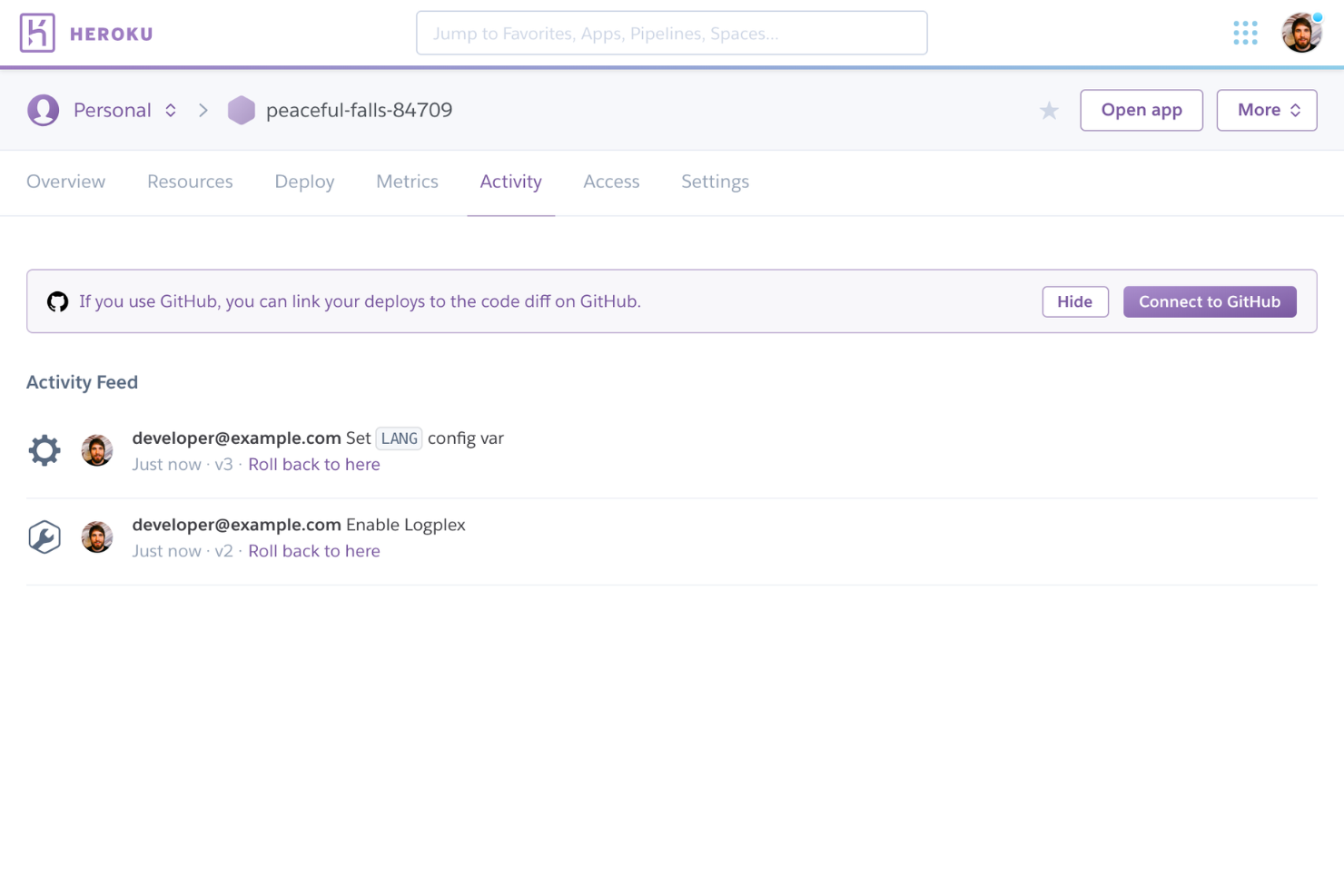
Task: Open the Settings tab
Action: coord(715,182)
